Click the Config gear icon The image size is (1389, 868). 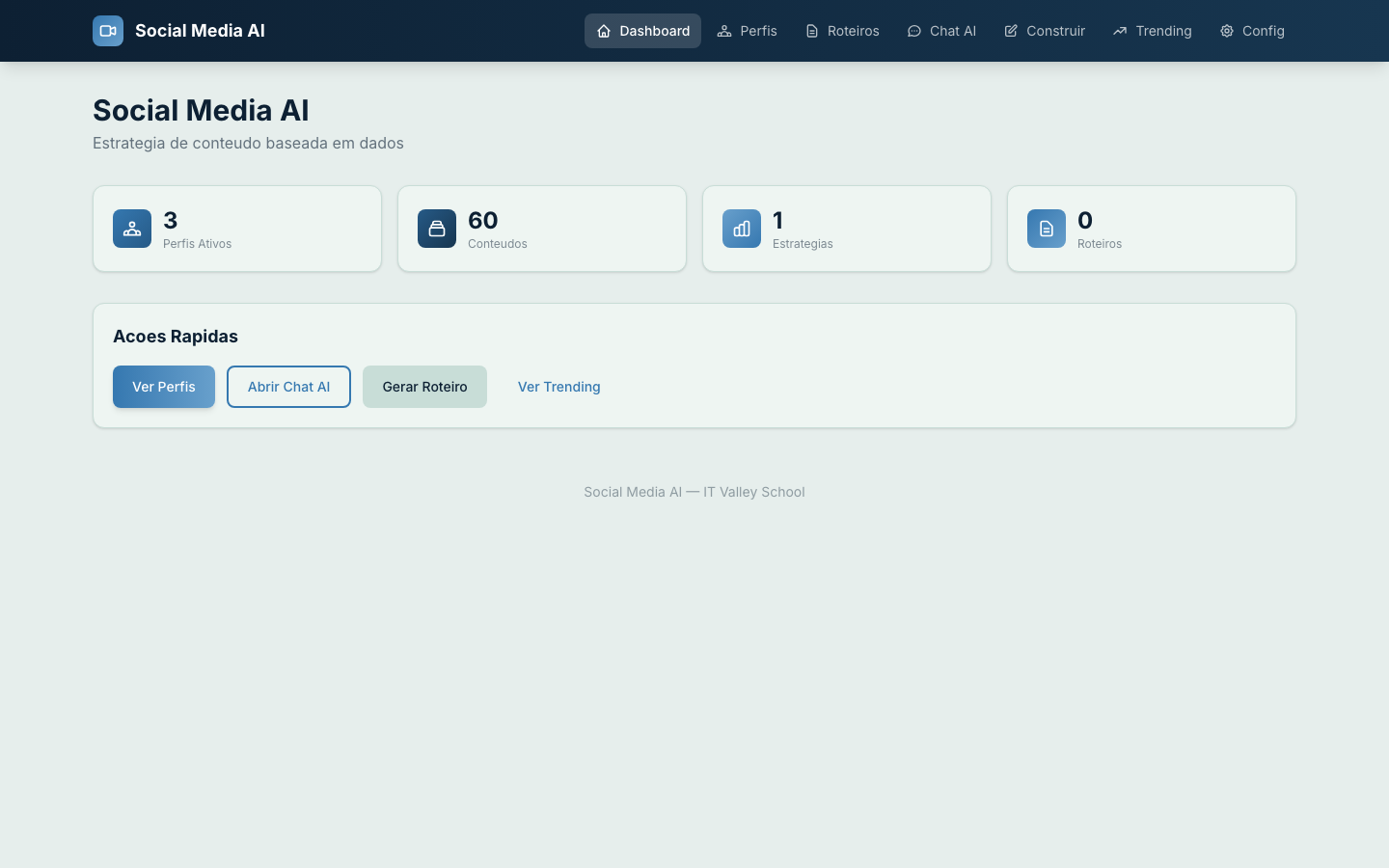tap(1227, 31)
